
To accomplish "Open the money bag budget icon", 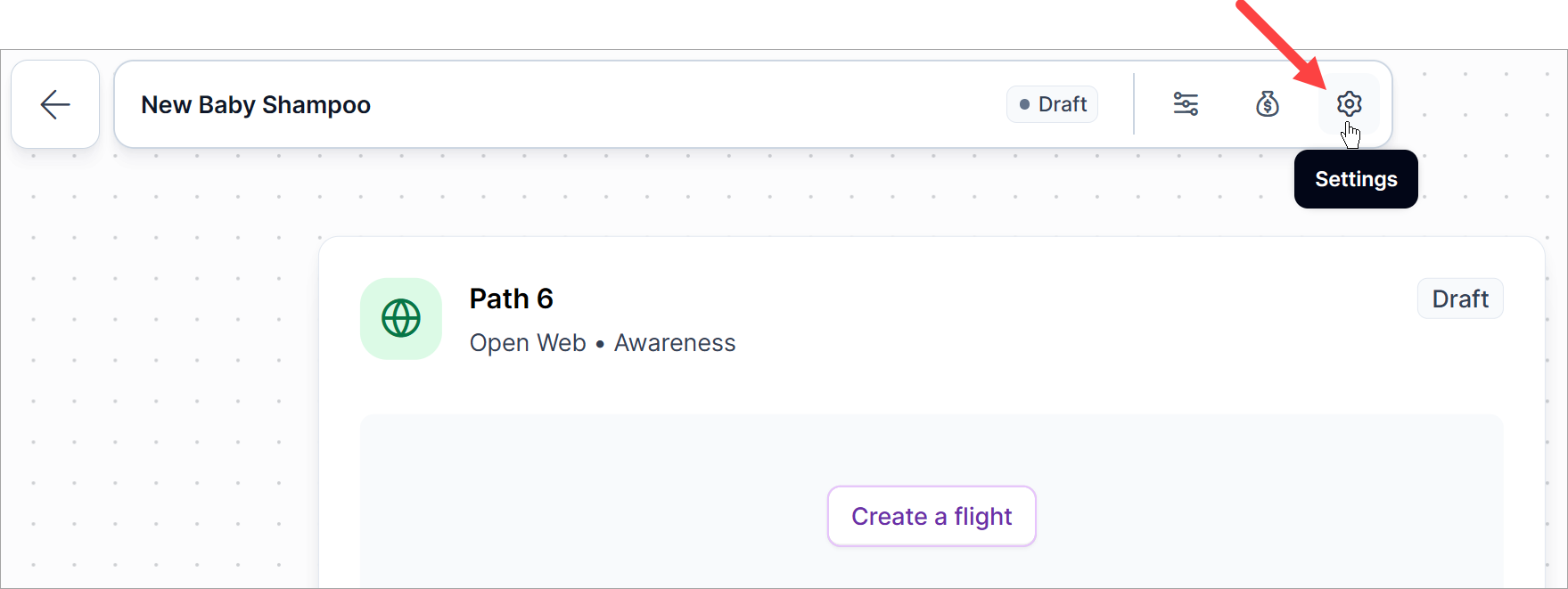I will (x=1268, y=104).
